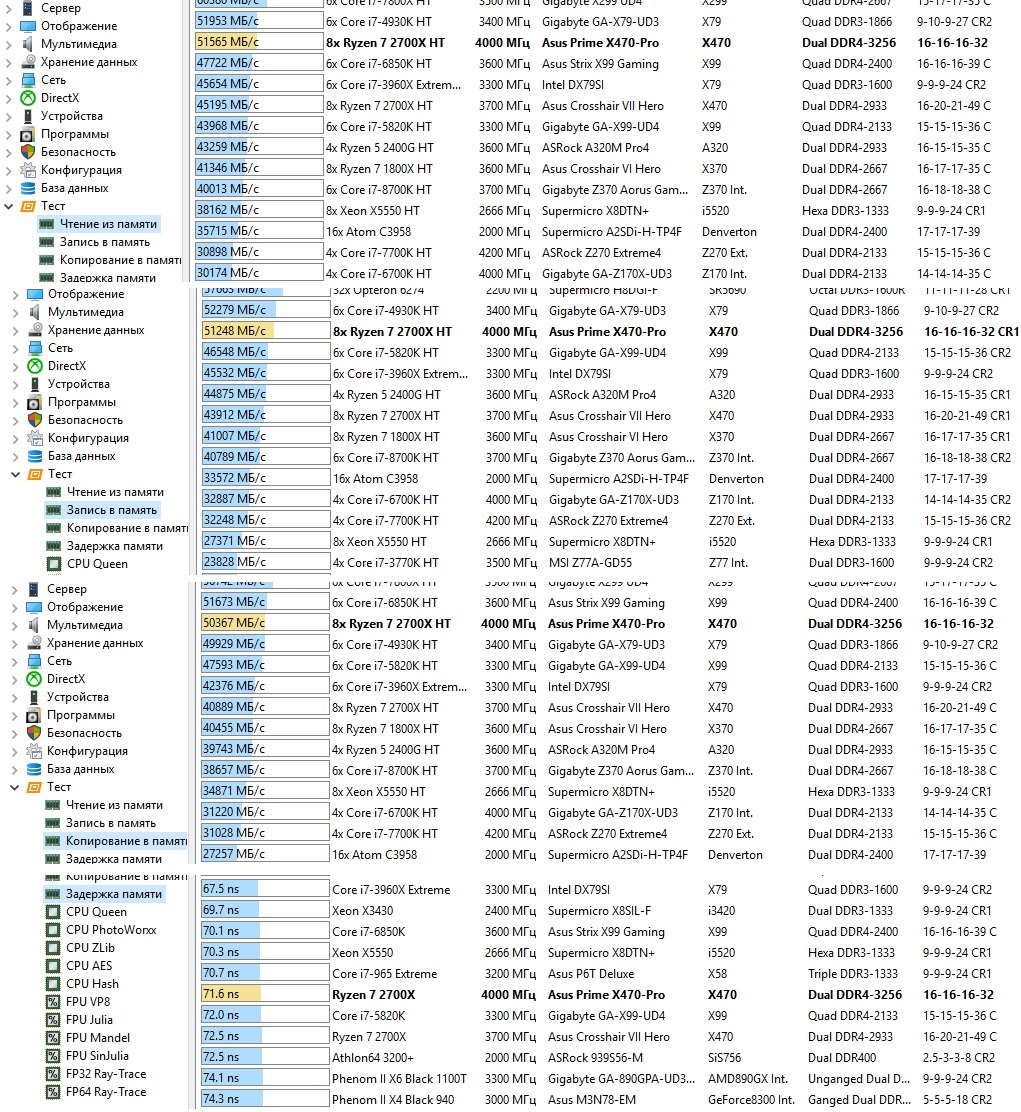Screen dimensions: 1021x1112
Task: Click the GeForce8300 Int. chipset cell
Action: pyautogui.click(x=751, y=1100)
